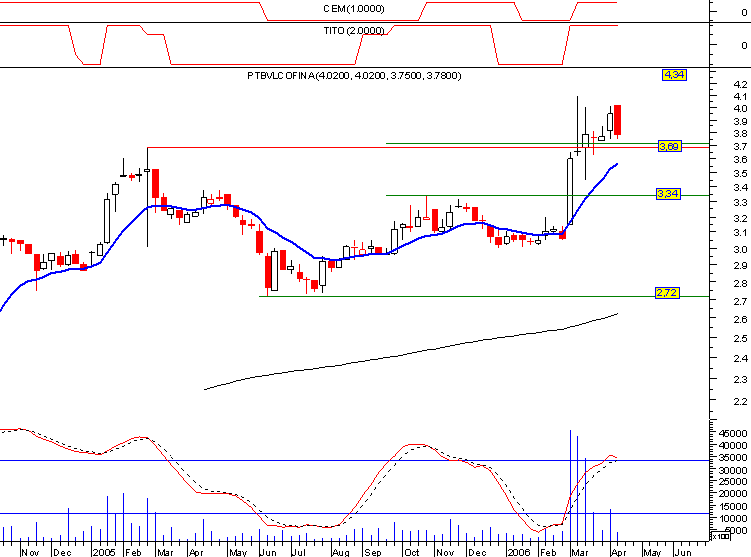Click the 0 label on TITO axis
Viewport: 751px width, 557px height.
(x=744, y=45)
